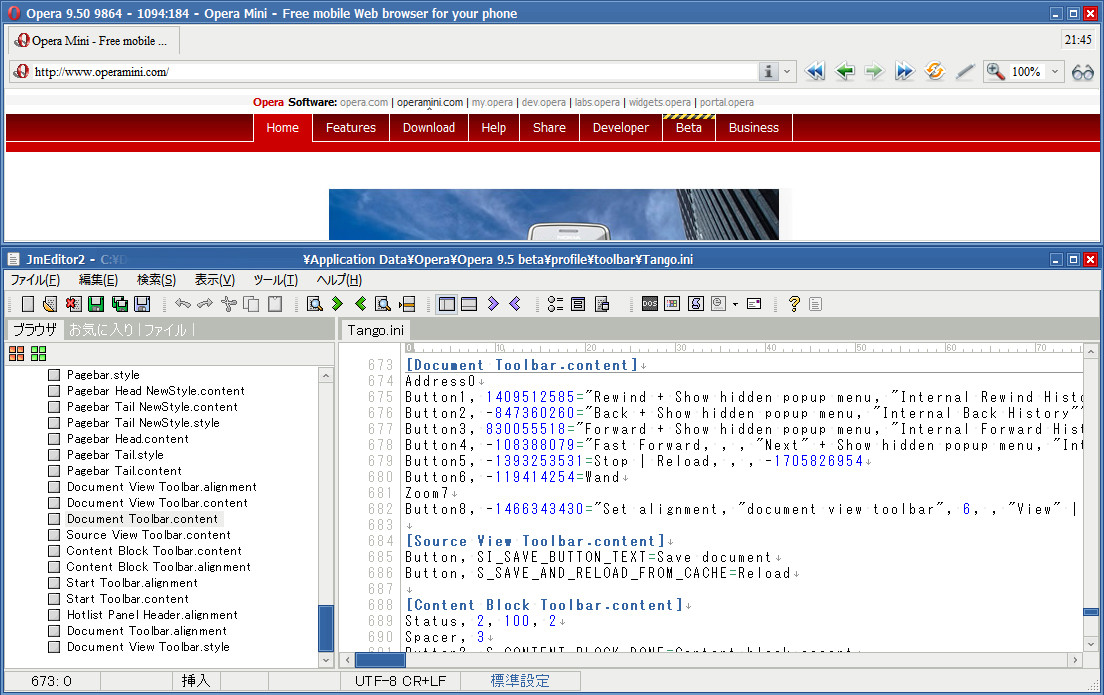The width and height of the screenshot is (1104, 695).
Task: Go back using Opera's green Back arrow
Action: tap(844, 71)
